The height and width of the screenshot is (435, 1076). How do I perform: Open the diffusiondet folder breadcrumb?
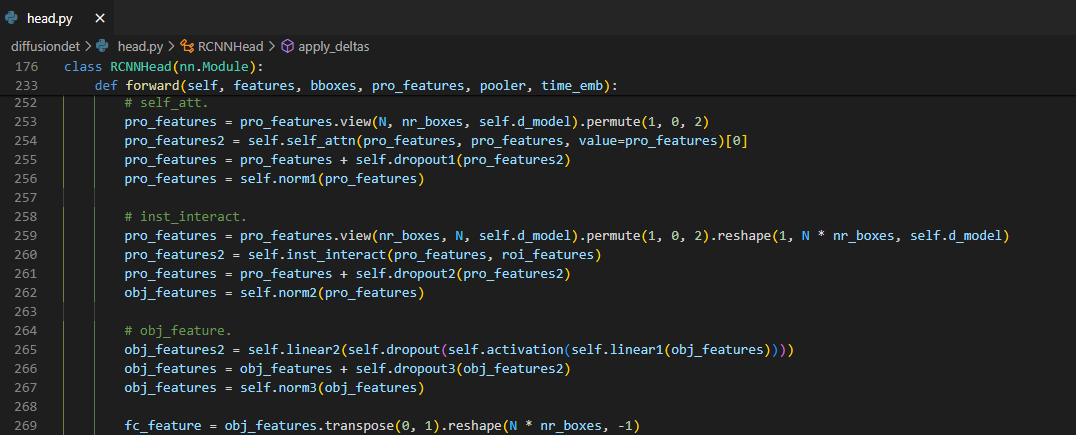tap(45, 46)
